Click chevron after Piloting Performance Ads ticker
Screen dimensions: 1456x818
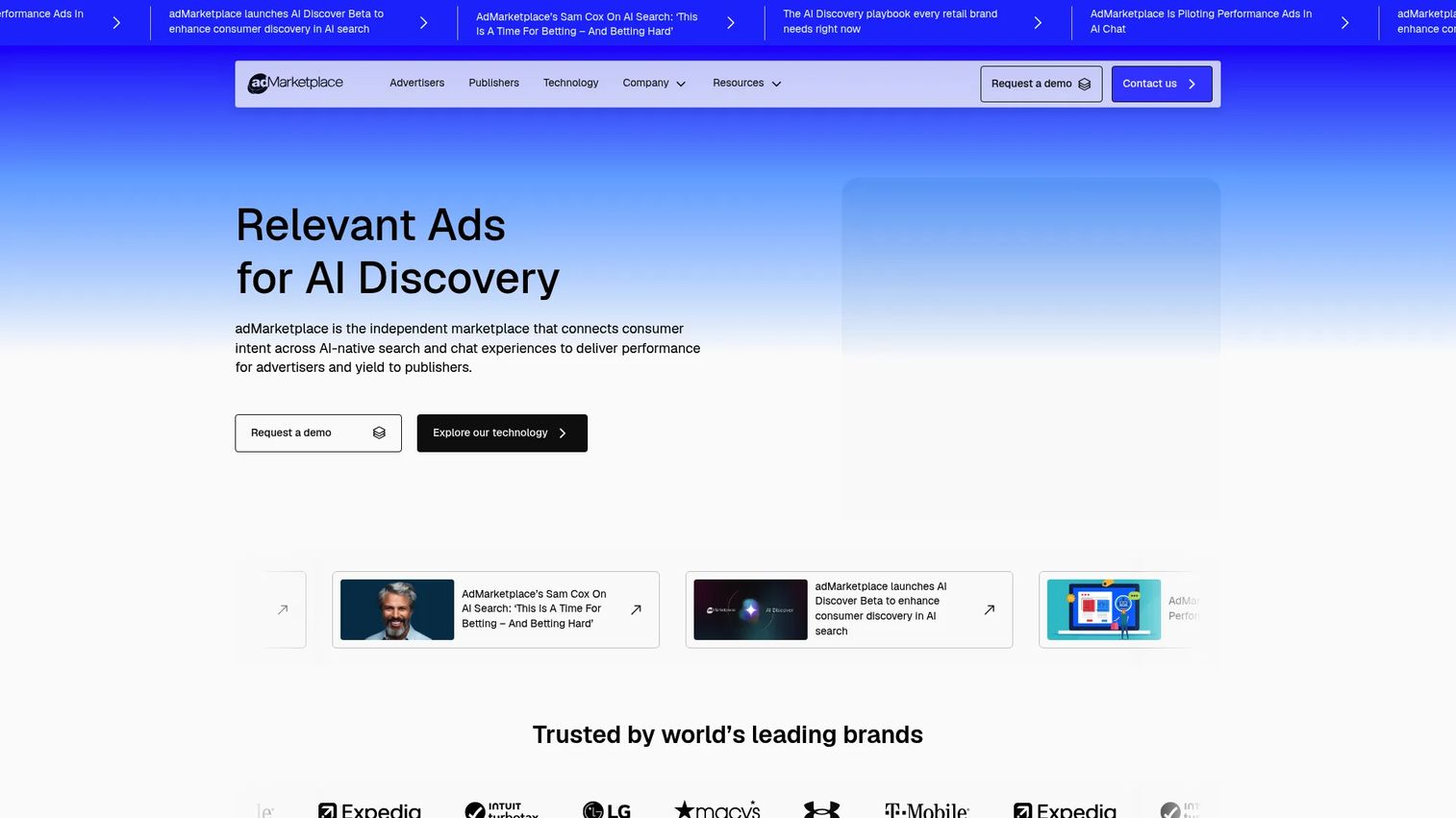click(x=1344, y=22)
